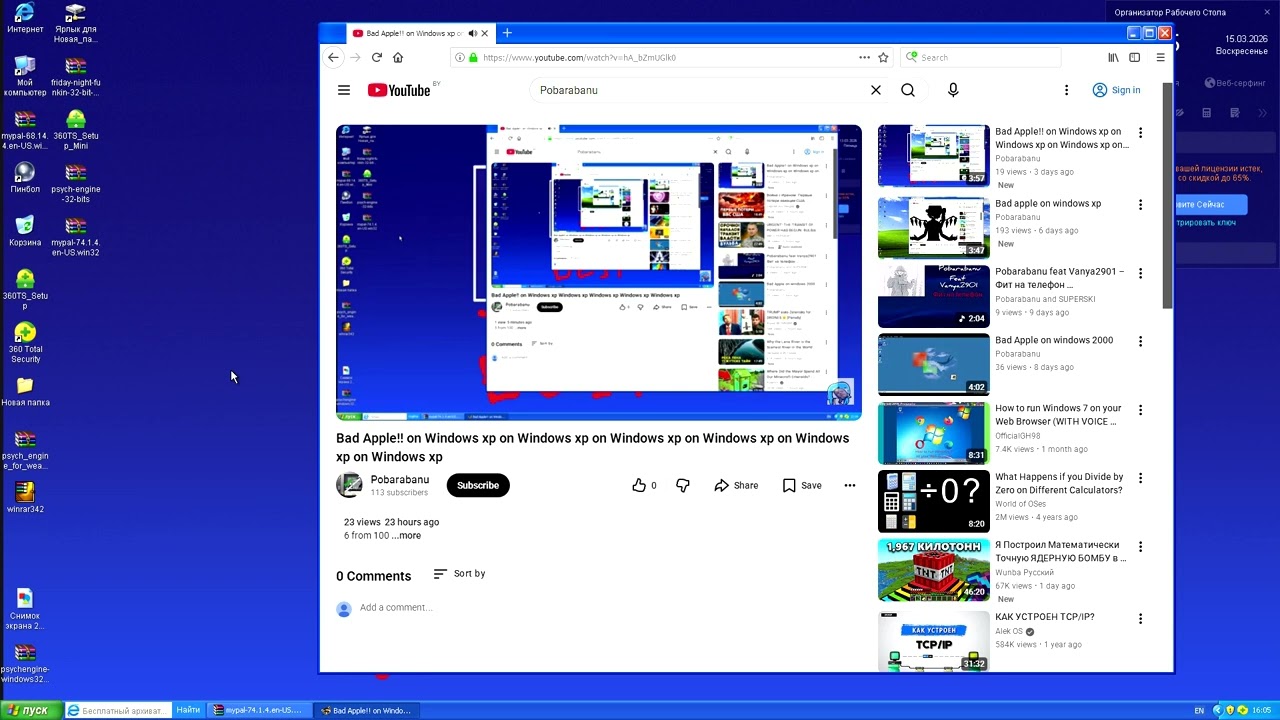
Task: Sign in to YouTube
Action: [x=1116, y=90]
